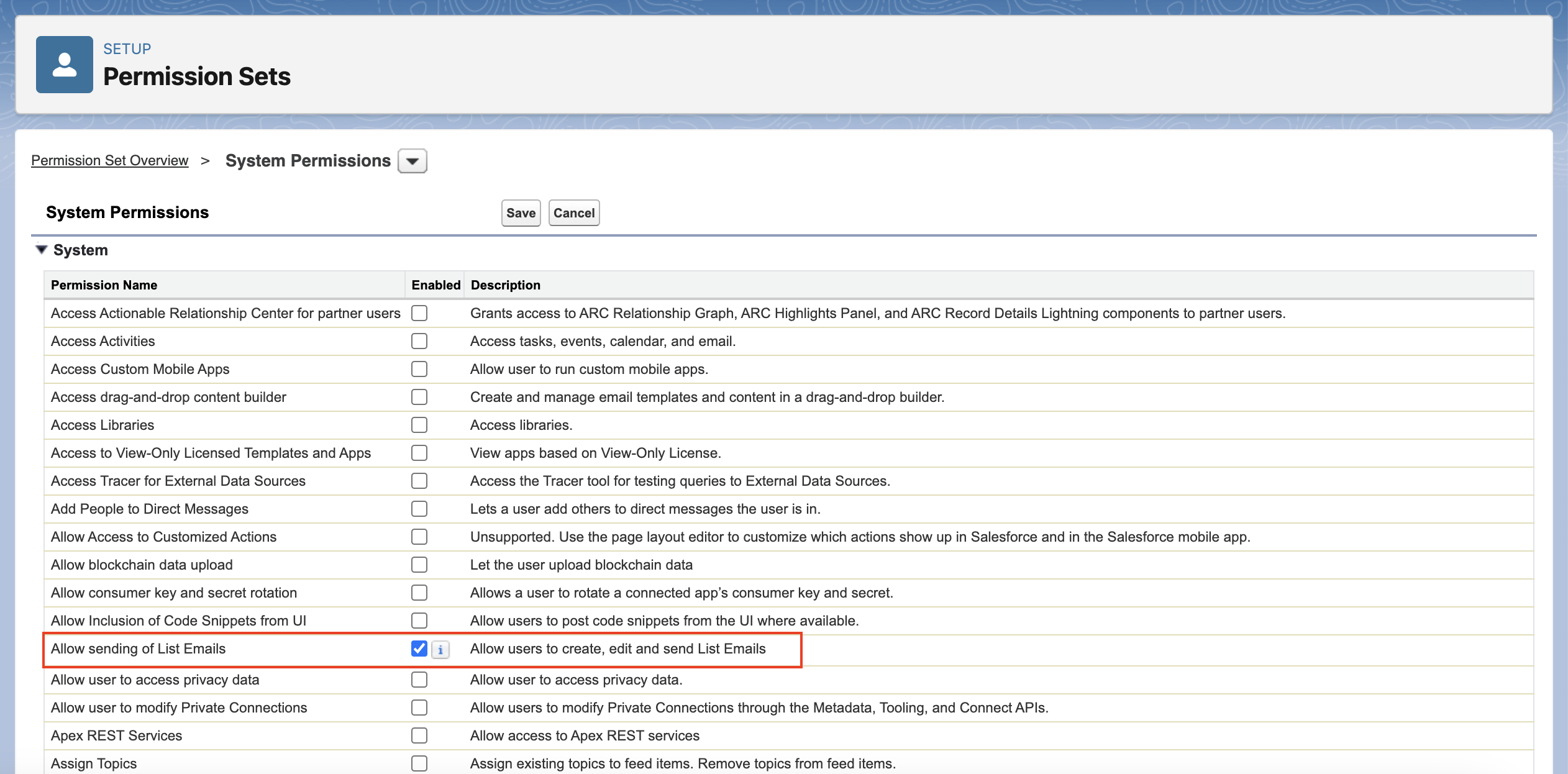Tick View-Only Licensed Templates and Apps checkbox
This screenshot has height=774, width=1568.
coord(419,453)
